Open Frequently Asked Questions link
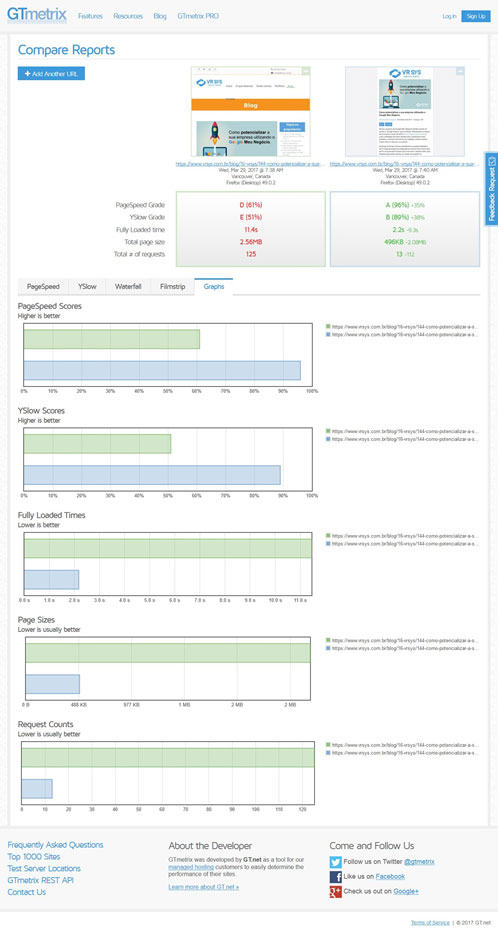This screenshot has height=933, width=498. point(55,845)
